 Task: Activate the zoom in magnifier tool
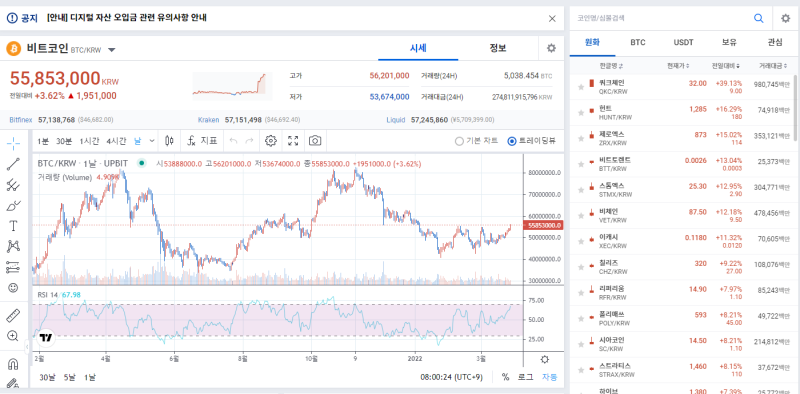[x=13, y=336]
